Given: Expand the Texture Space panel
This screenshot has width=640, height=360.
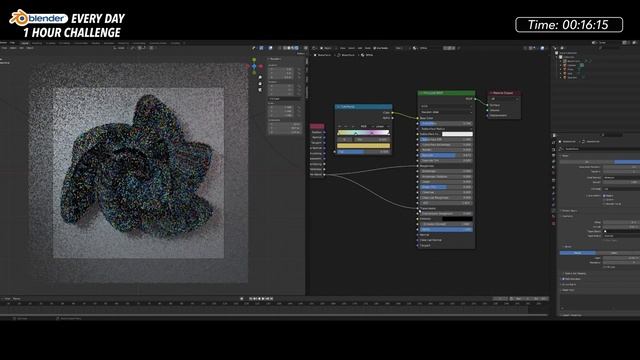Looking at the screenshot, I should point(570,211).
